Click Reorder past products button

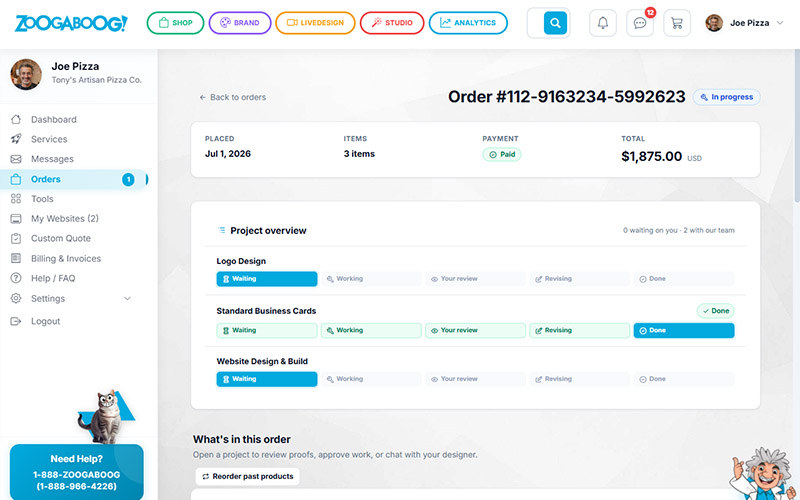247,477
